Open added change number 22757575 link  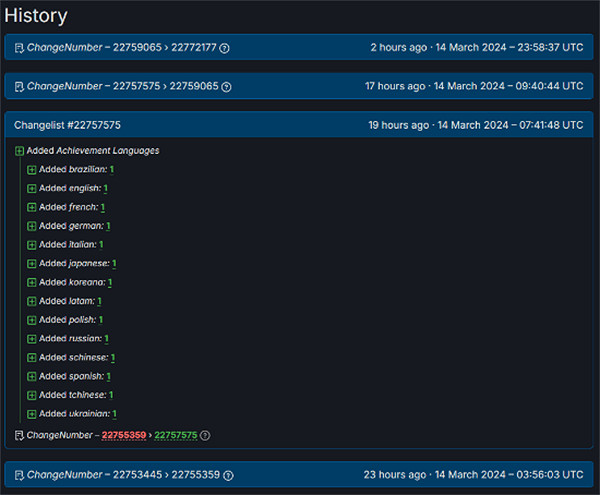[175, 435]
